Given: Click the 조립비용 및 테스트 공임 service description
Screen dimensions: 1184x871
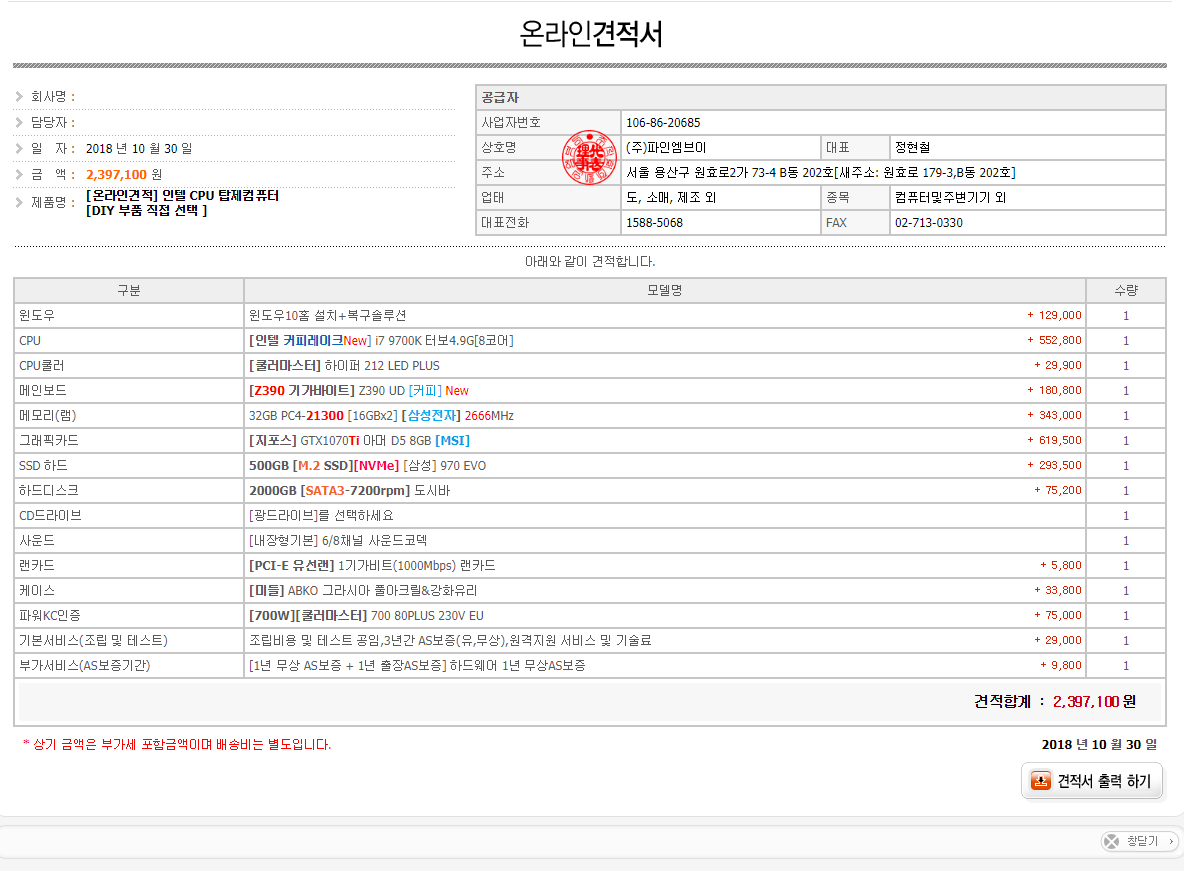Looking at the screenshot, I should 450,641.
